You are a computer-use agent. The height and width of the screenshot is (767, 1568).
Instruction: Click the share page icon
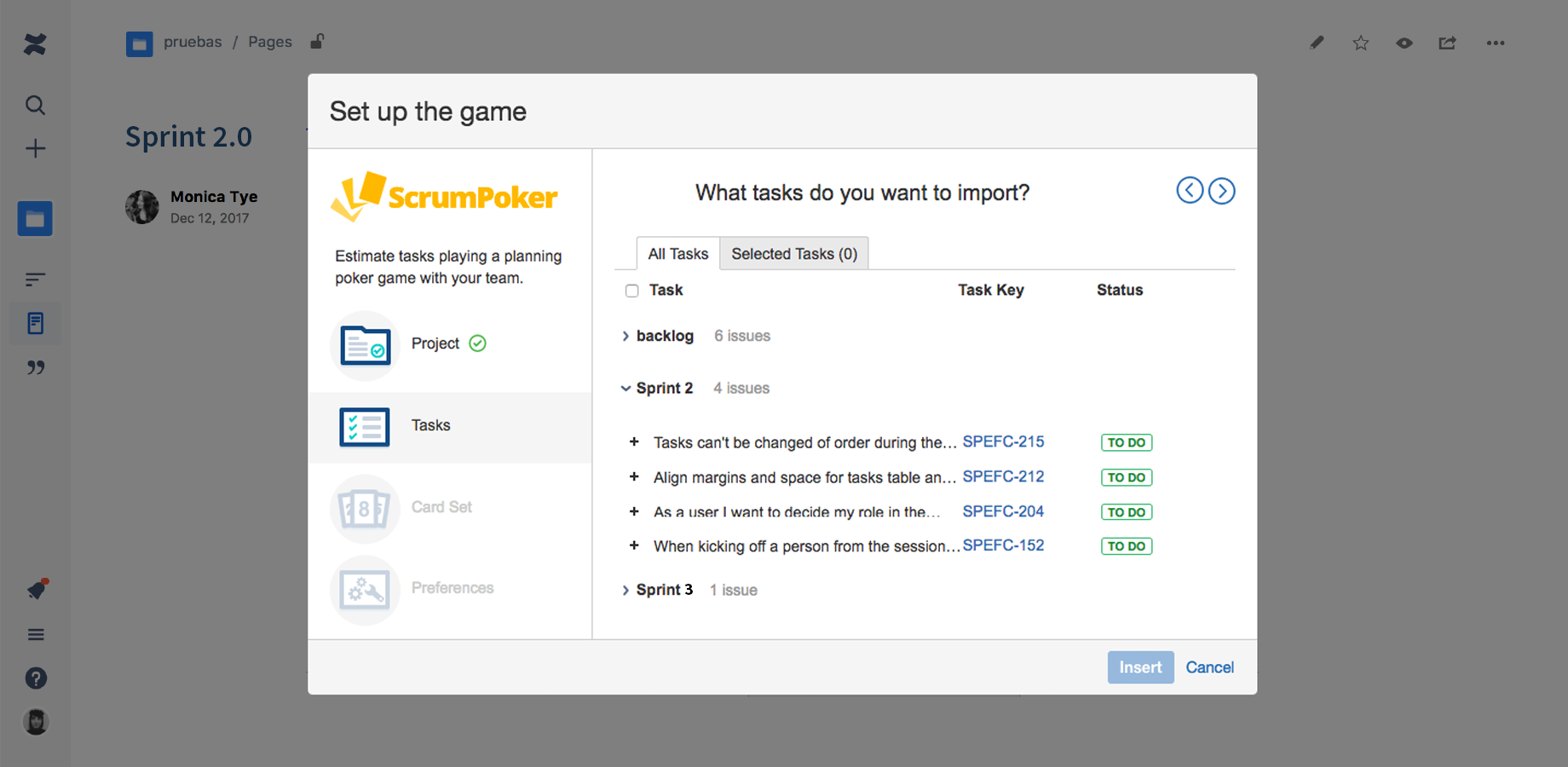coord(1448,43)
